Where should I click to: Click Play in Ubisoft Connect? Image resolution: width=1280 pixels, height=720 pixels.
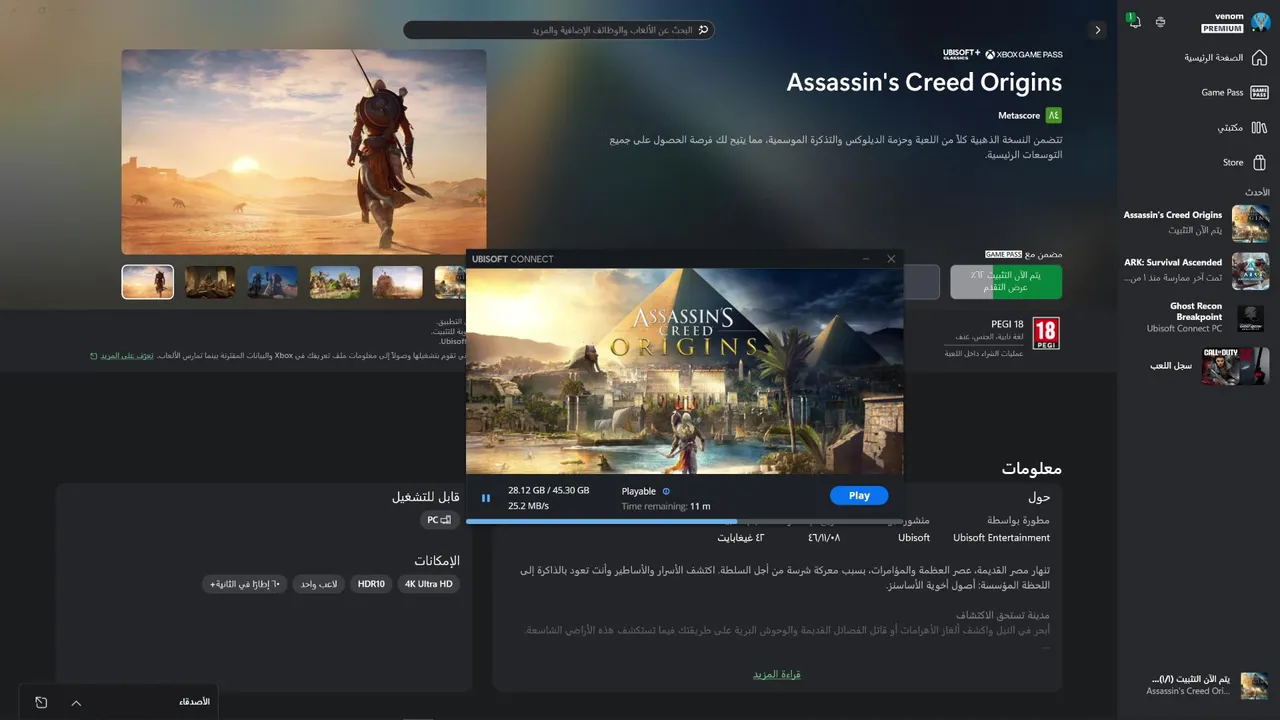point(859,495)
